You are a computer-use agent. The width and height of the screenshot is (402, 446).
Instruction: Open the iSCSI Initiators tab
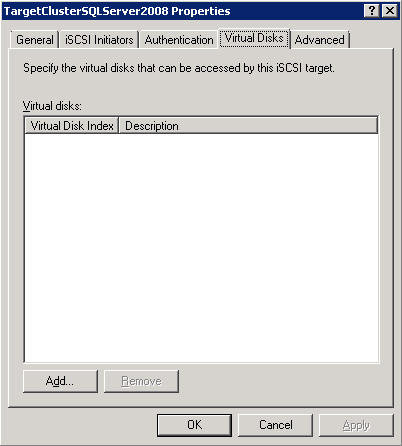click(x=99, y=40)
